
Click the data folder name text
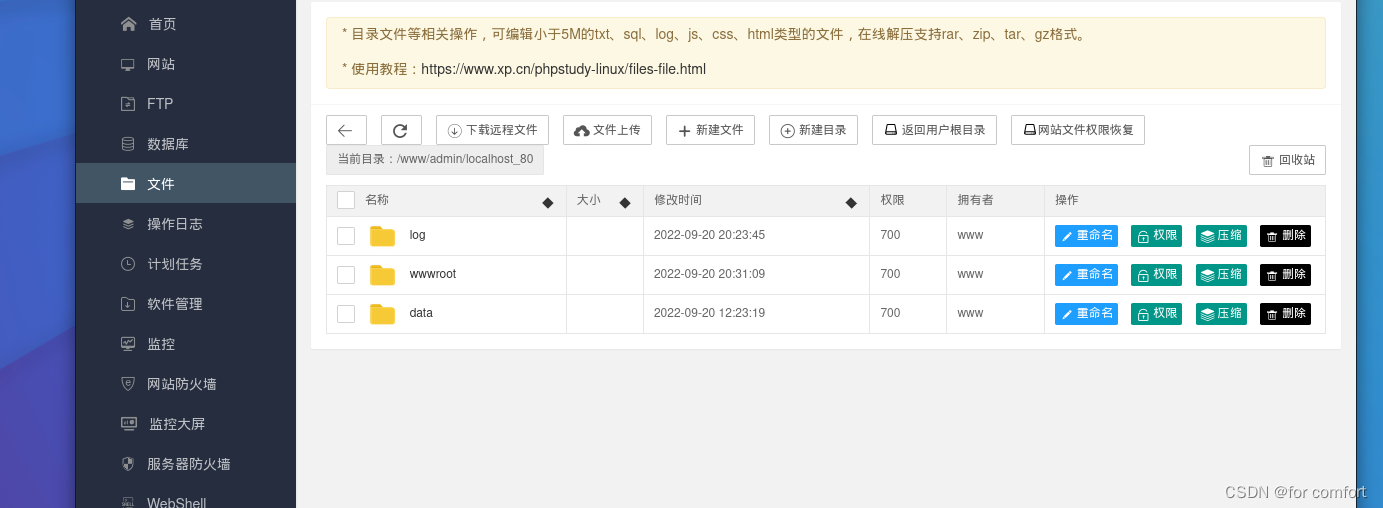[x=421, y=313]
